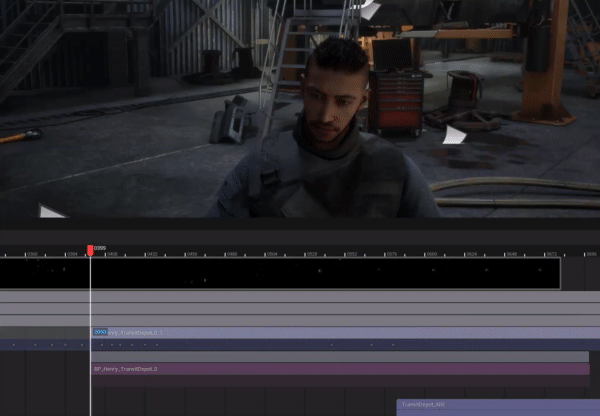
Task: Click the Henry_TransitDepot lavender clip label
Action: click(135, 333)
